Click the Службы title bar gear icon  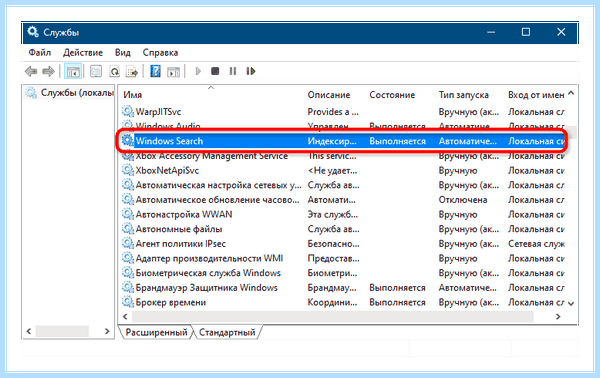point(33,32)
